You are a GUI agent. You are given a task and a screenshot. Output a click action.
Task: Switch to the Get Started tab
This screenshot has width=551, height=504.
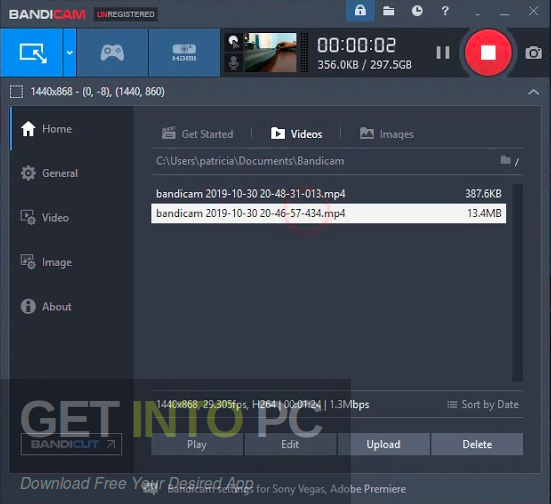tap(197, 134)
